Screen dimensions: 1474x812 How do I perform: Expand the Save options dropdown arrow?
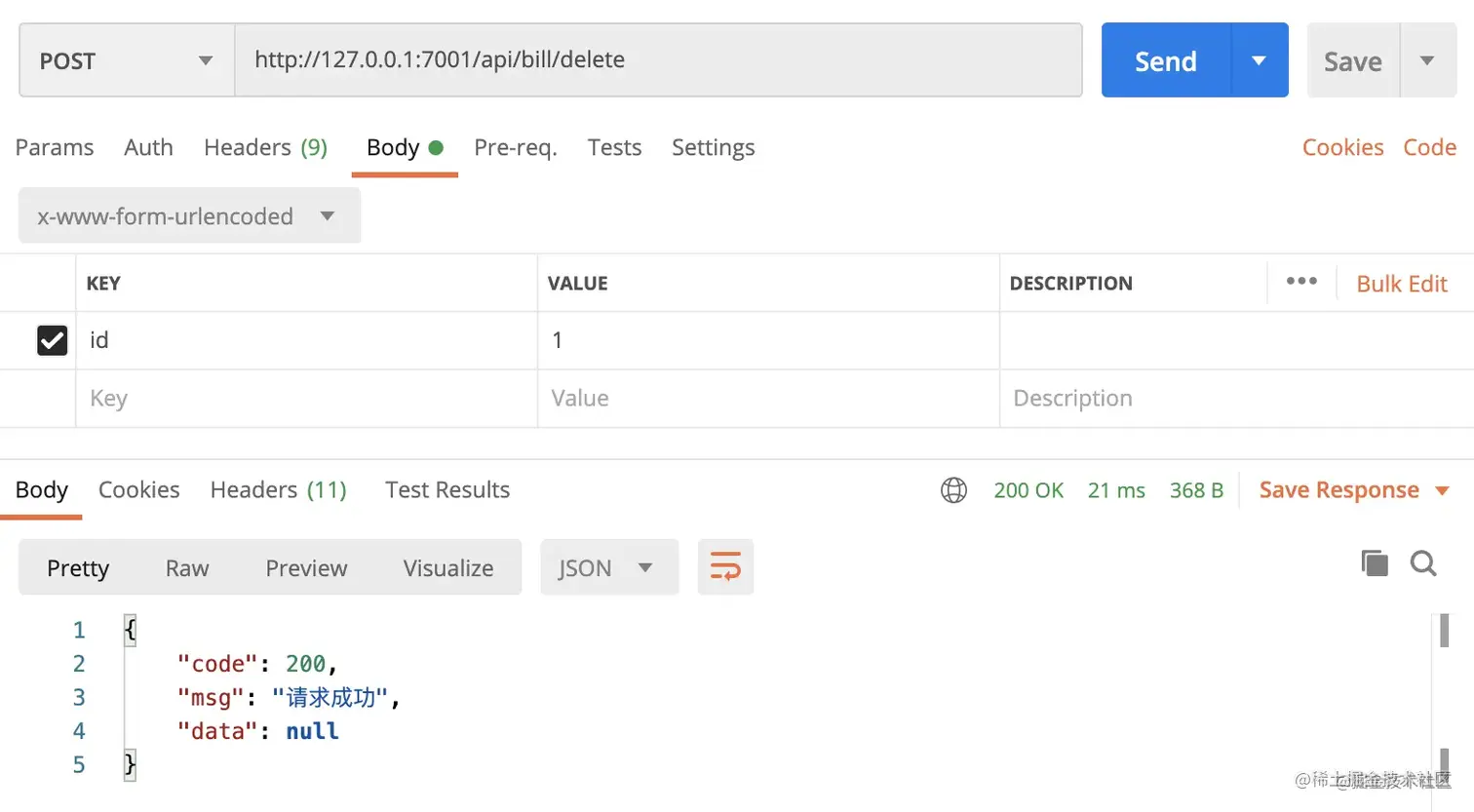1427,60
